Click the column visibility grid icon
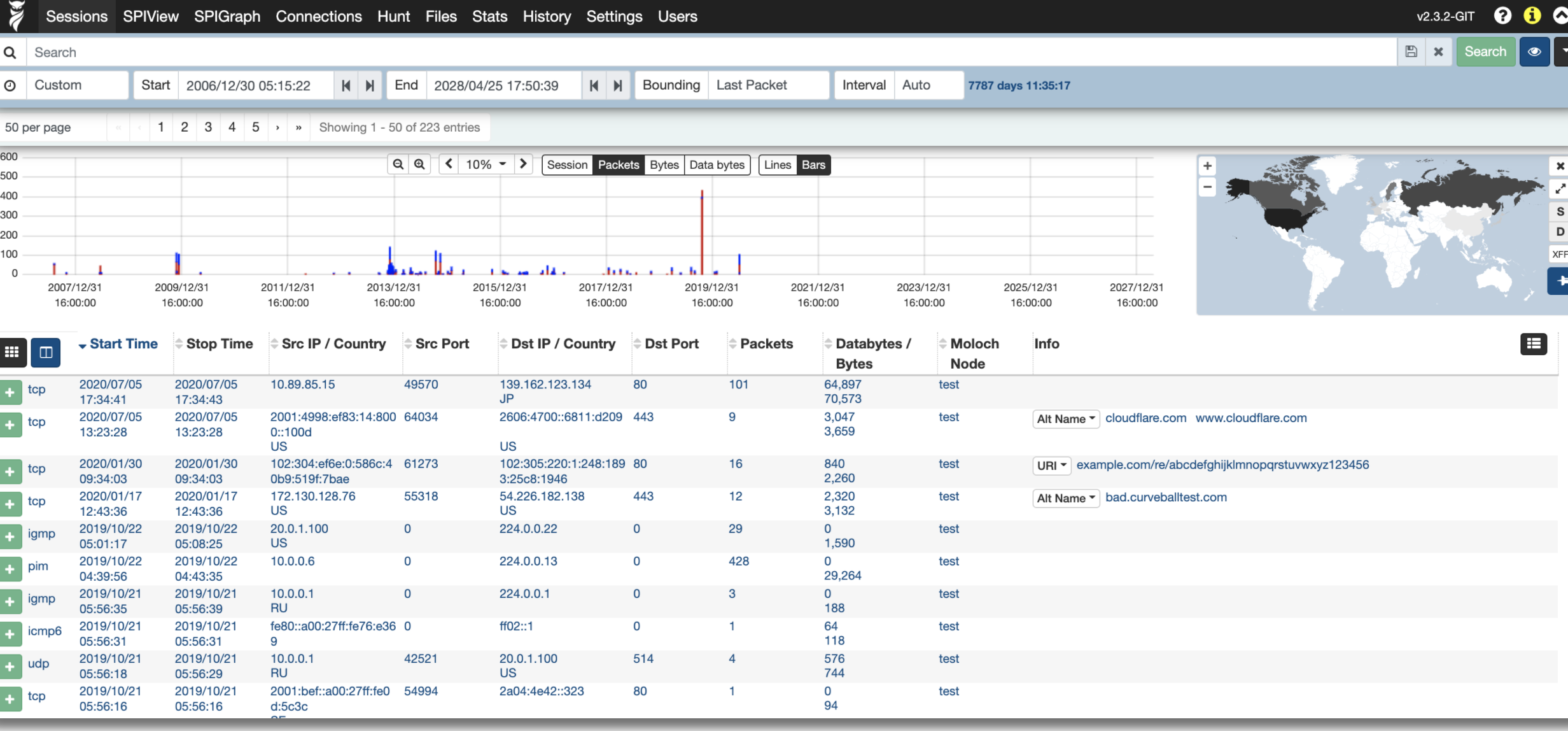Image resolution: width=1568 pixels, height=731 pixels. tap(12, 352)
